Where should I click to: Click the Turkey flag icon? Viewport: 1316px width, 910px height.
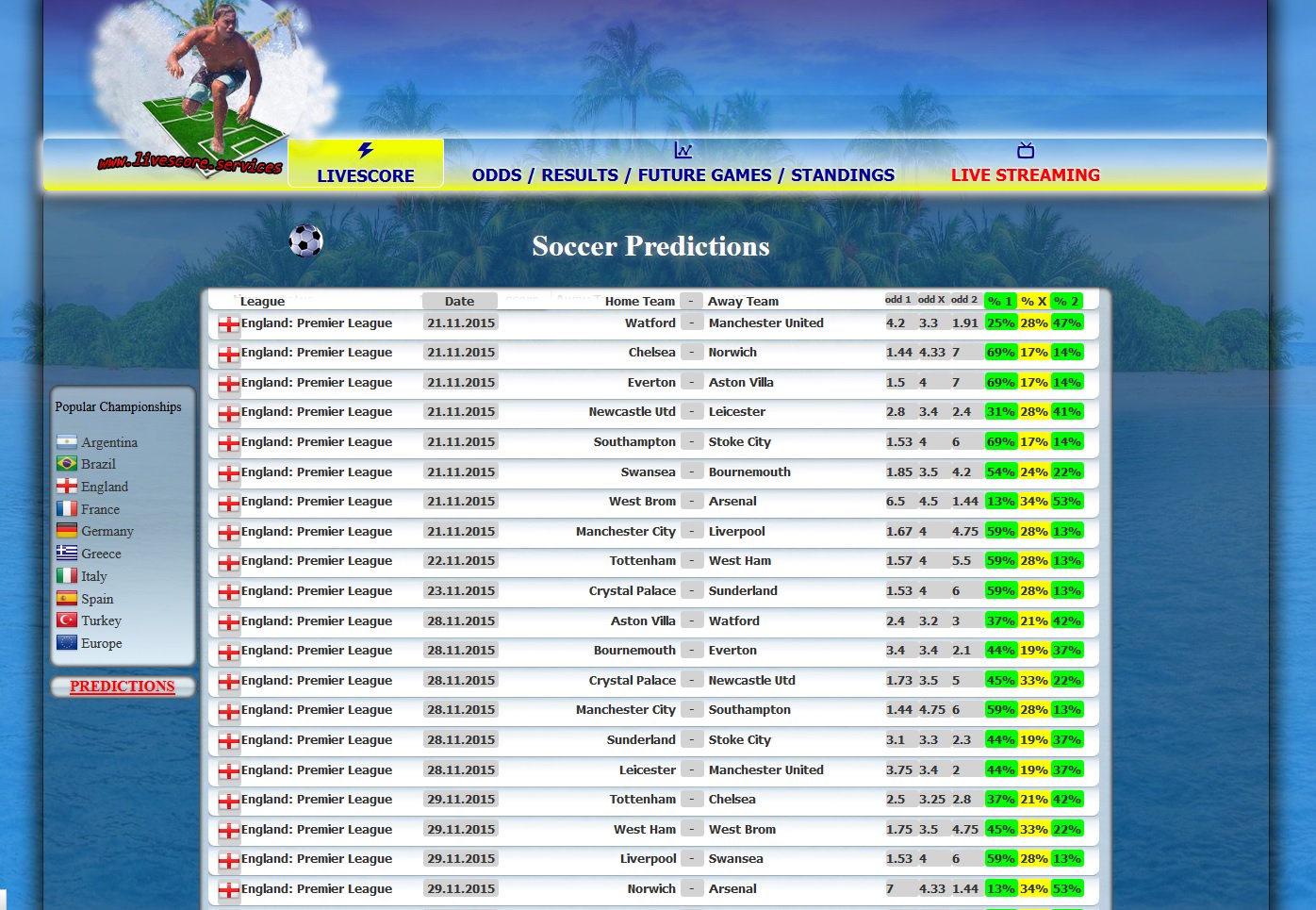coord(67,620)
